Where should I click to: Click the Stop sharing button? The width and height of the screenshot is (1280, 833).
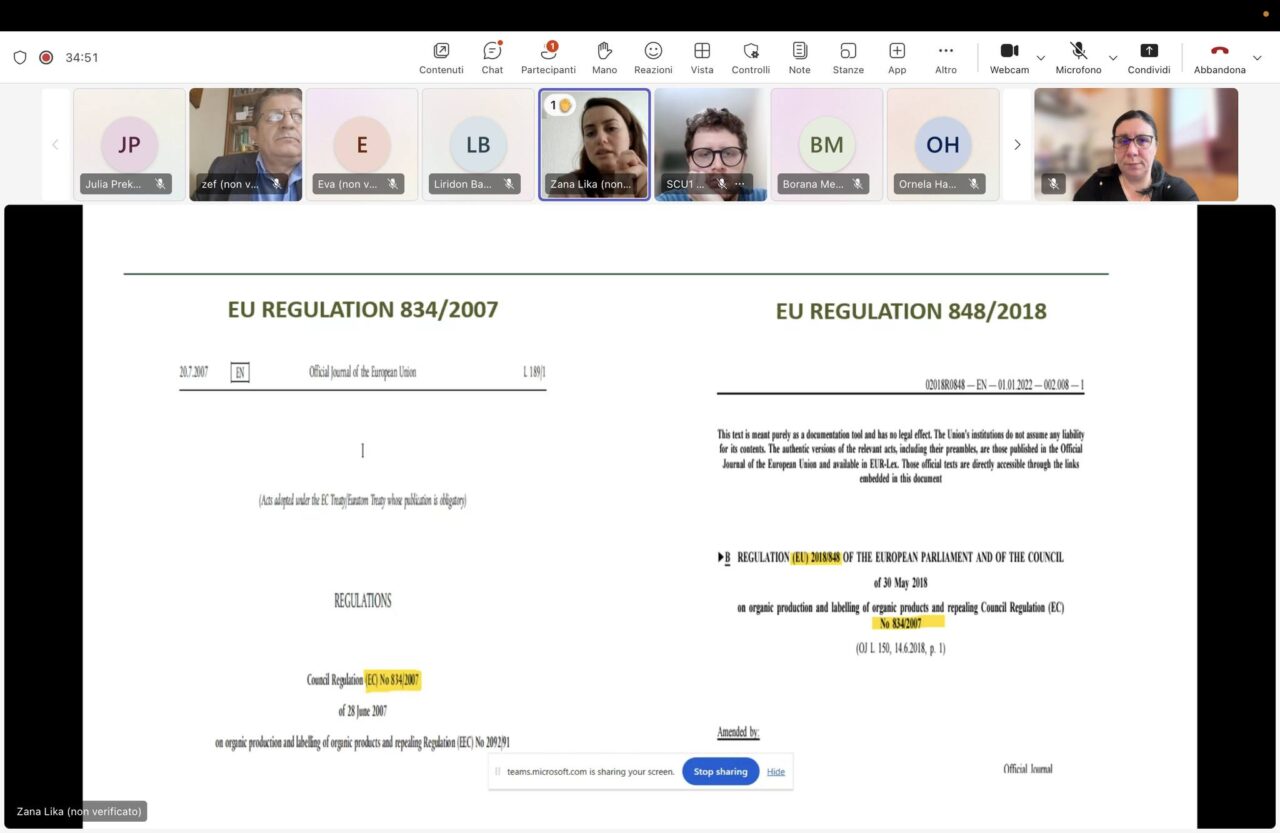coord(720,771)
